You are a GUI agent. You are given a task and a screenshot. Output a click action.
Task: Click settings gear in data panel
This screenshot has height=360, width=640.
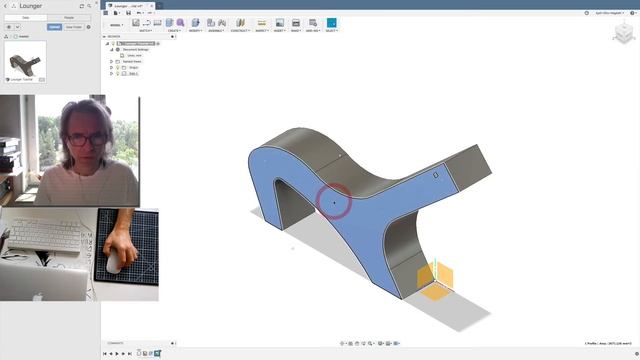click(x=89, y=27)
